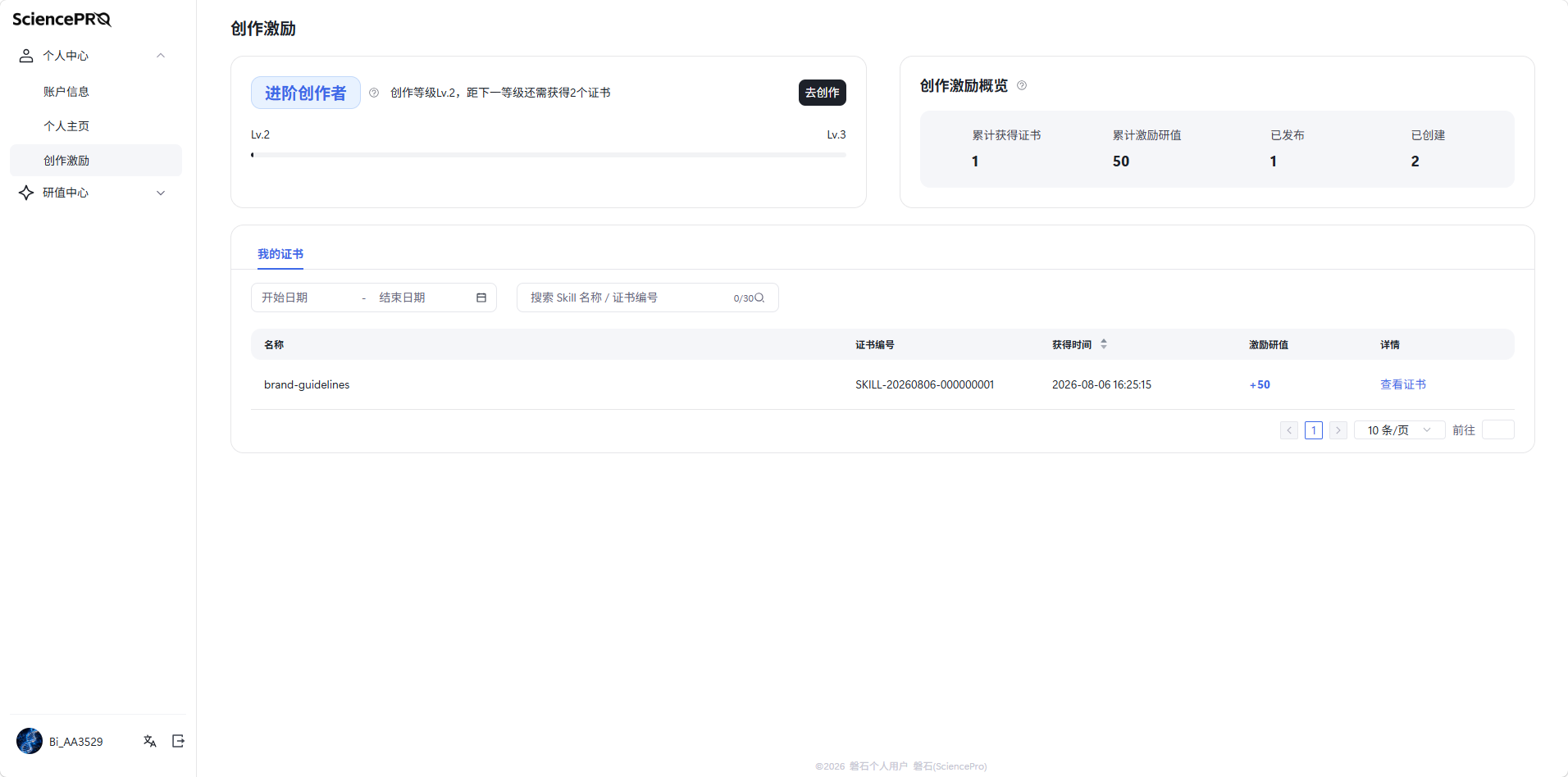The image size is (1568, 777).
Task: Select page 1 in pagination
Action: tap(1314, 430)
